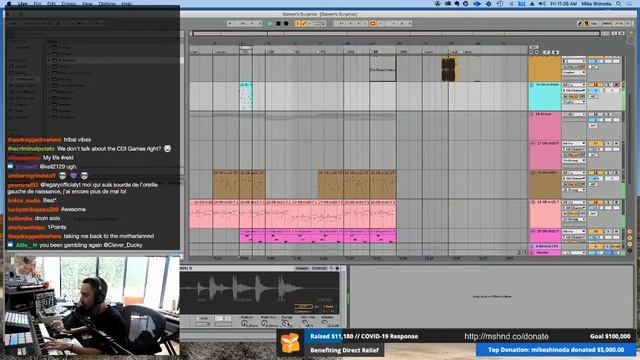Open the Drum Rack track input dropdown
The image size is (640, 360).
[574, 84]
